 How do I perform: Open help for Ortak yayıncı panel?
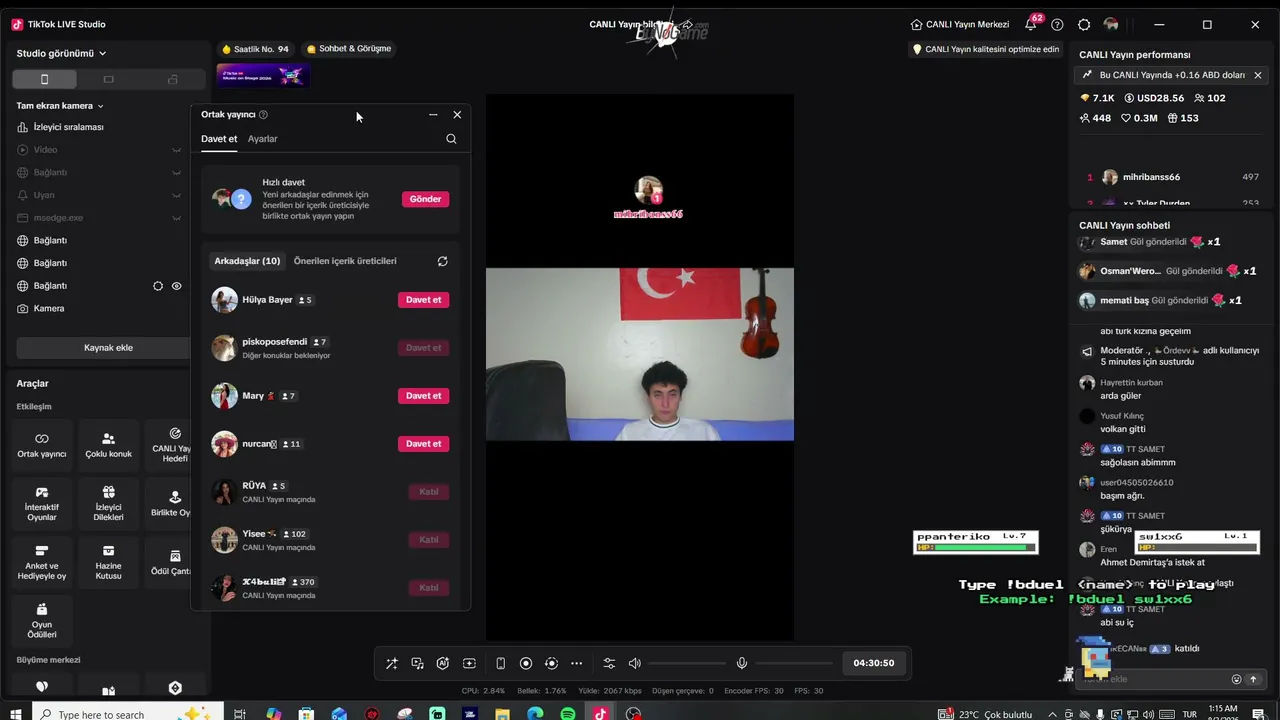coord(263,115)
